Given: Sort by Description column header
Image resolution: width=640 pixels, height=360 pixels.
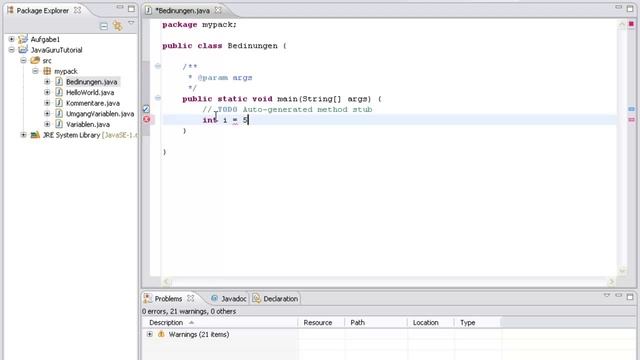Looking at the screenshot, I should coord(220,322).
